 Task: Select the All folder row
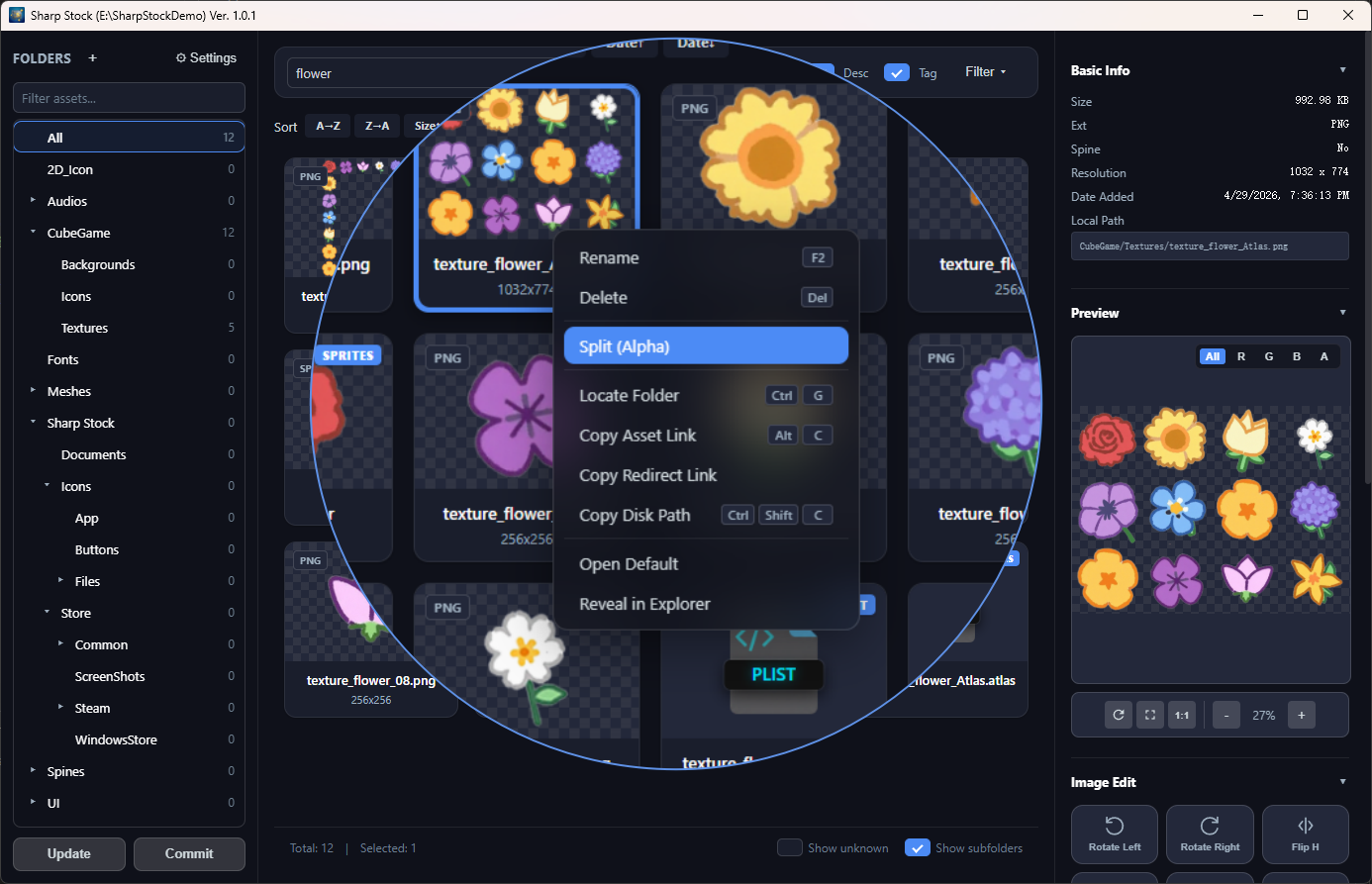pos(129,138)
